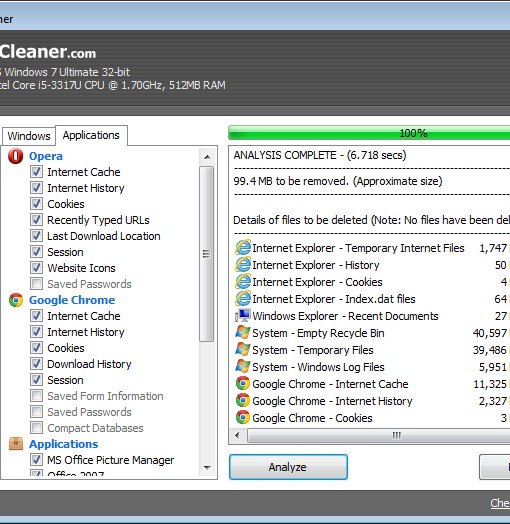Select the Google Chrome group heading
This screenshot has height=524, width=510.
coord(72,300)
